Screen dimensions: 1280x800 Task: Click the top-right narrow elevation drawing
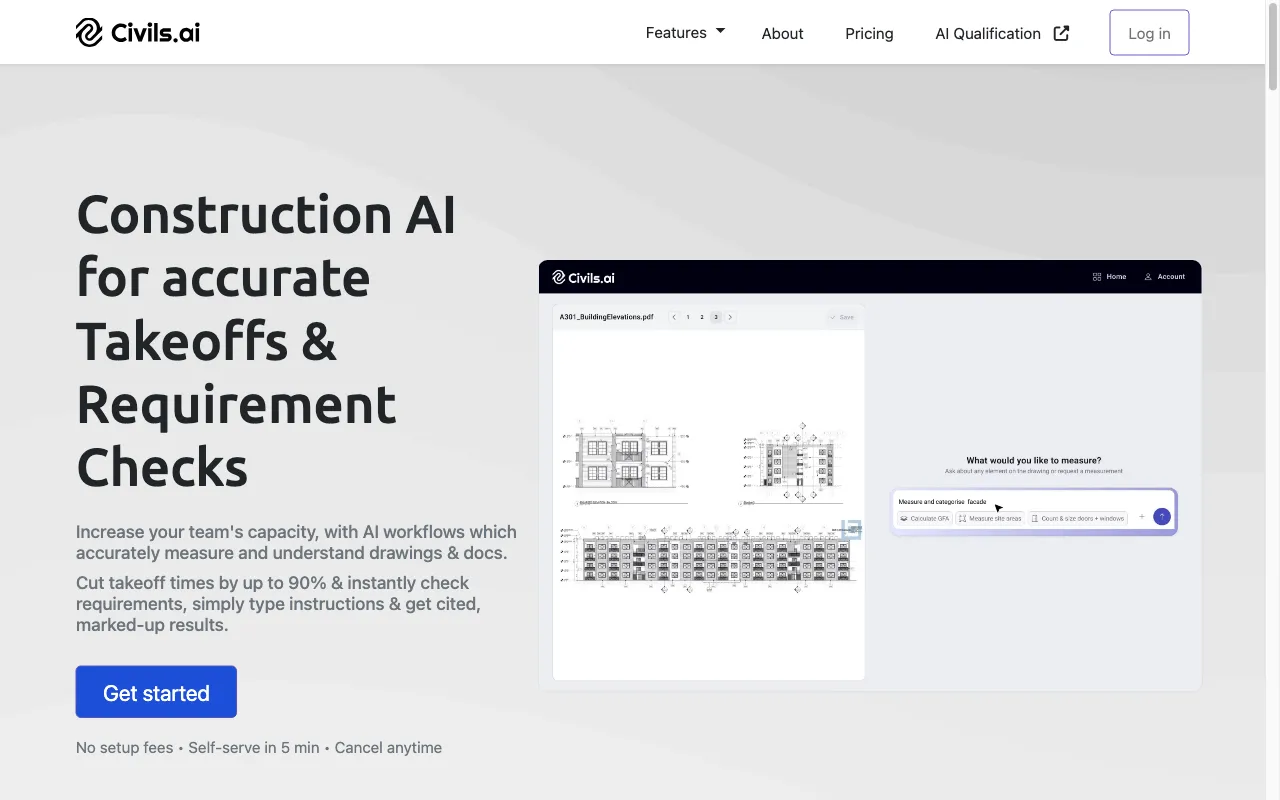point(795,462)
